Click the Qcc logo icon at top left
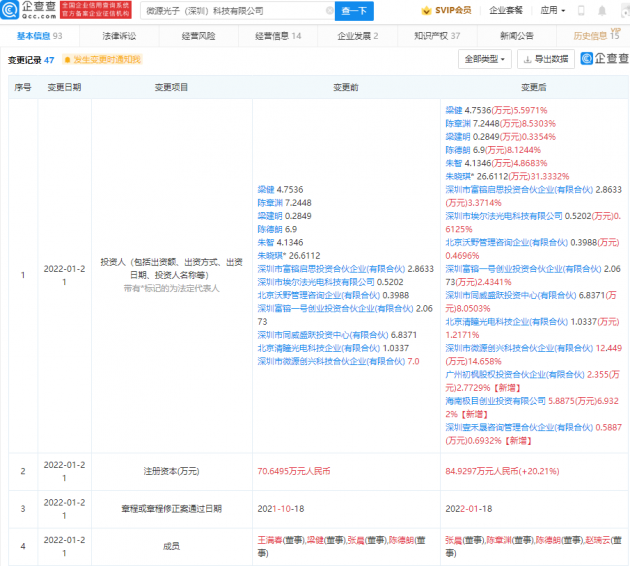This screenshot has width=630, height=566. coord(10,10)
